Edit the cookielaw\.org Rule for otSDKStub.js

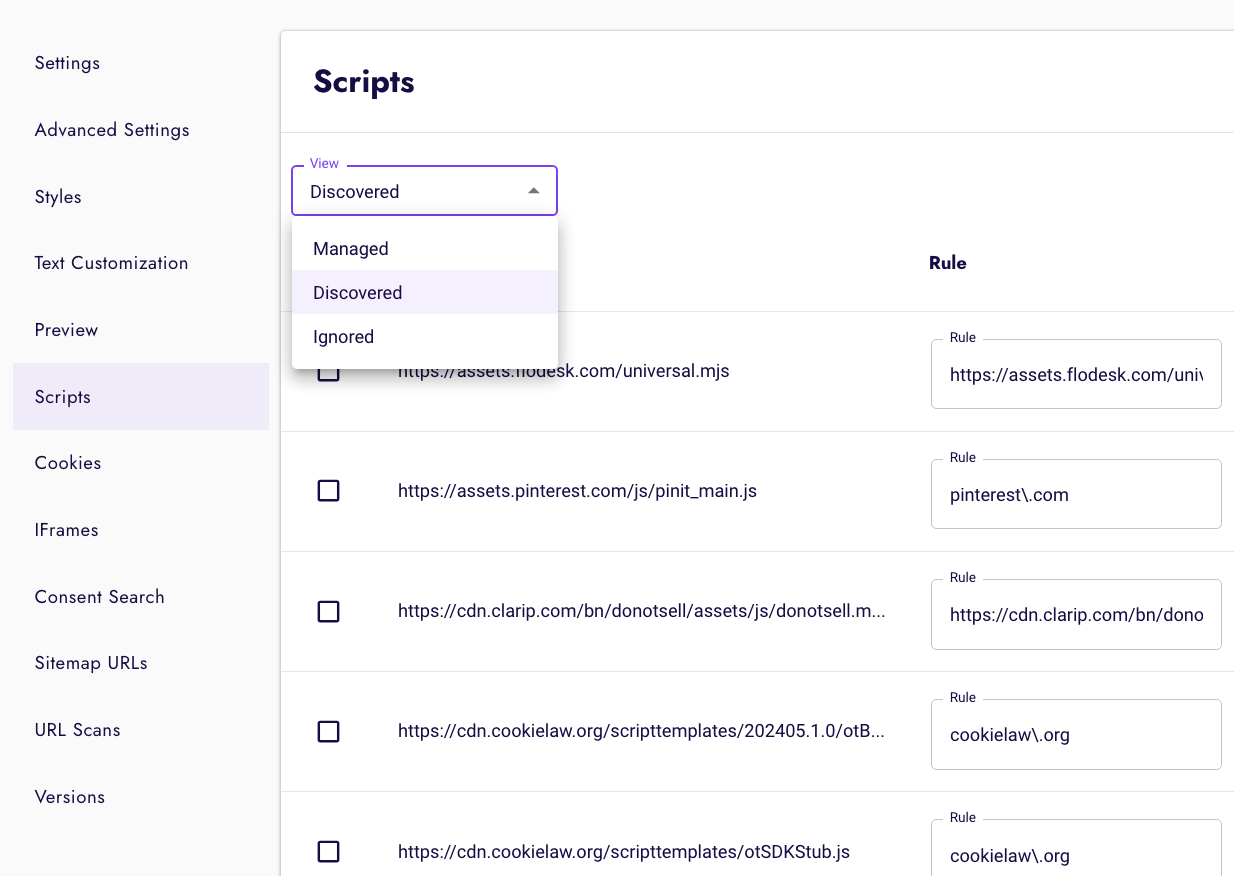click(1075, 855)
